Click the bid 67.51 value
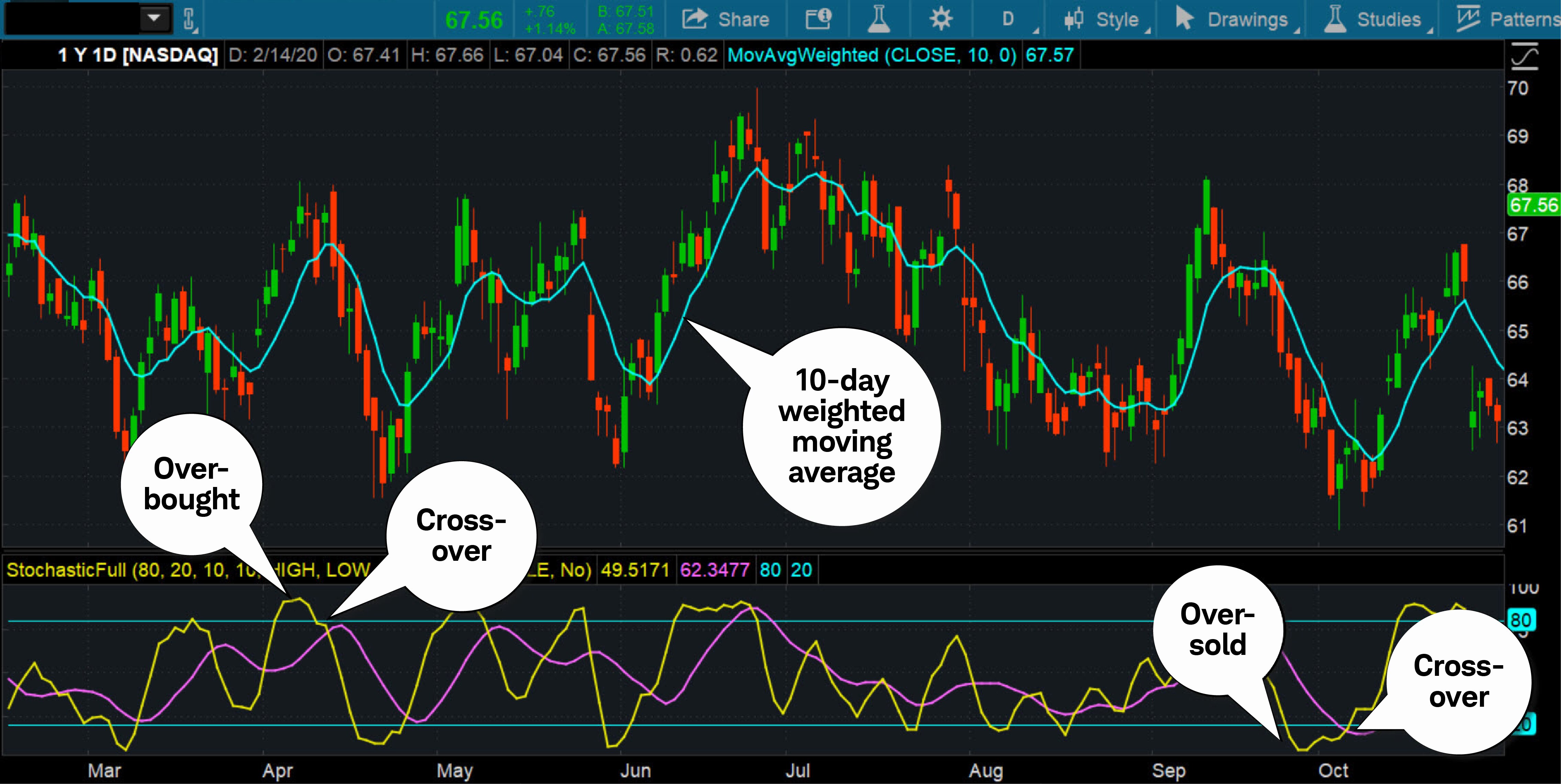The height and width of the screenshot is (784, 1561). coord(625,11)
